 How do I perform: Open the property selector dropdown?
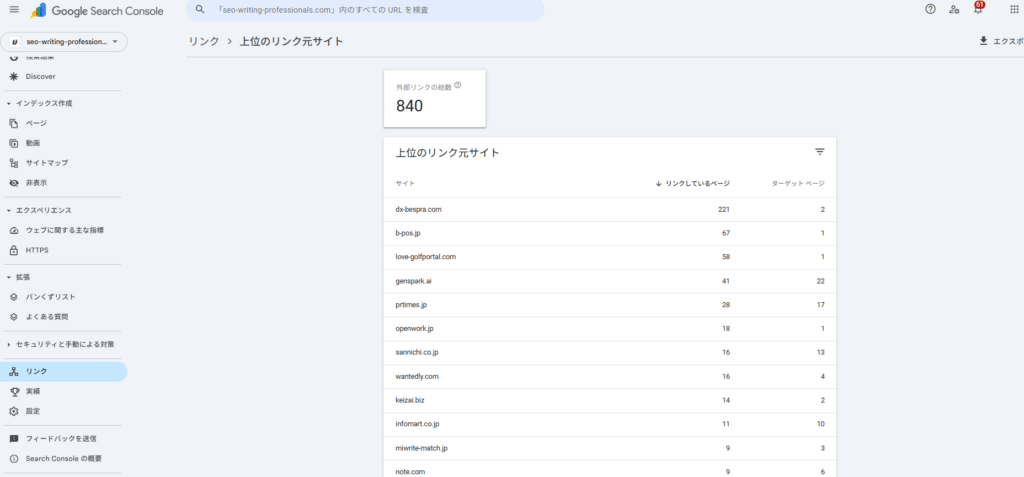[x=64, y=42]
